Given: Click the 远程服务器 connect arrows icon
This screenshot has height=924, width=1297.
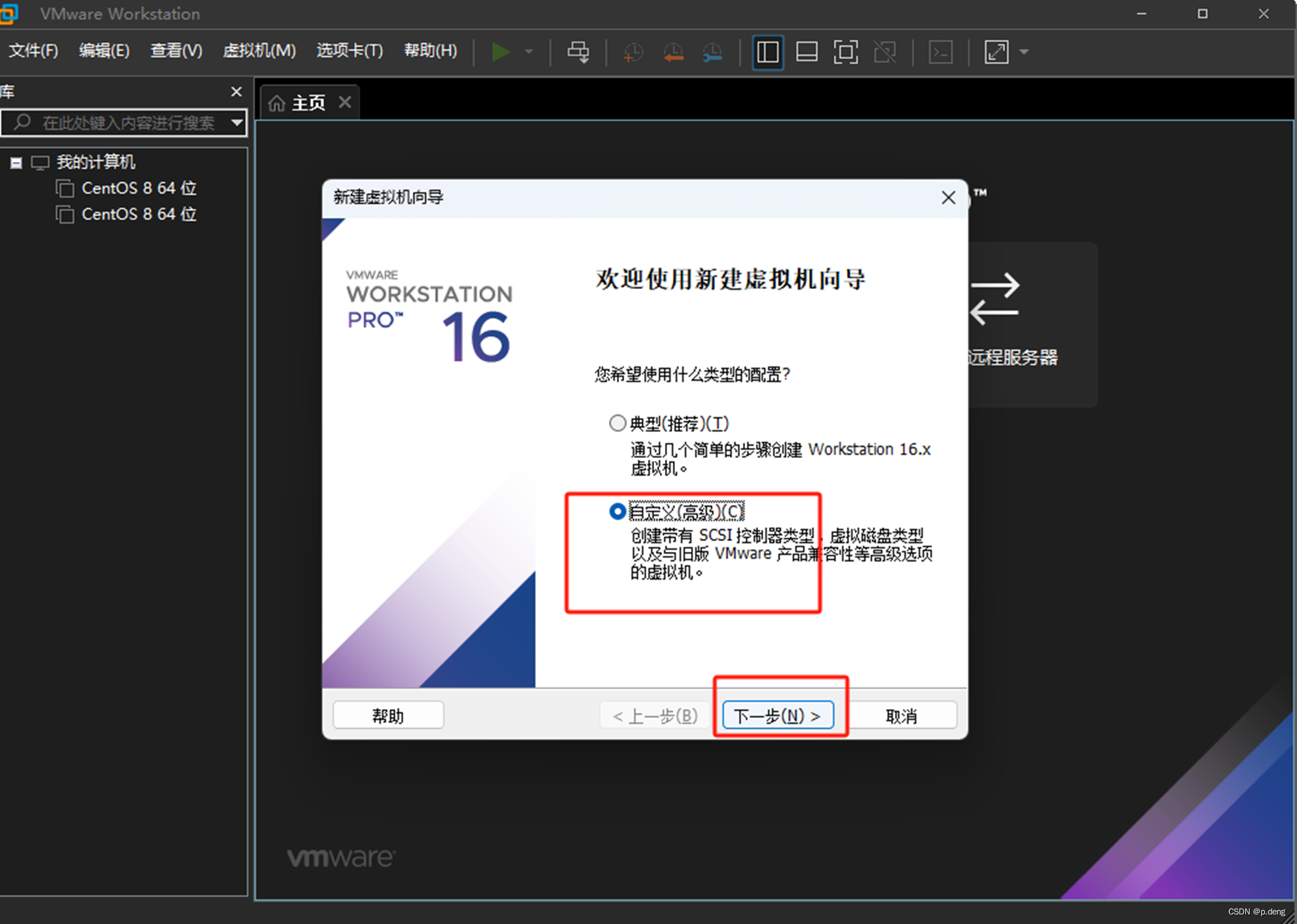Looking at the screenshot, I should 995,299.
